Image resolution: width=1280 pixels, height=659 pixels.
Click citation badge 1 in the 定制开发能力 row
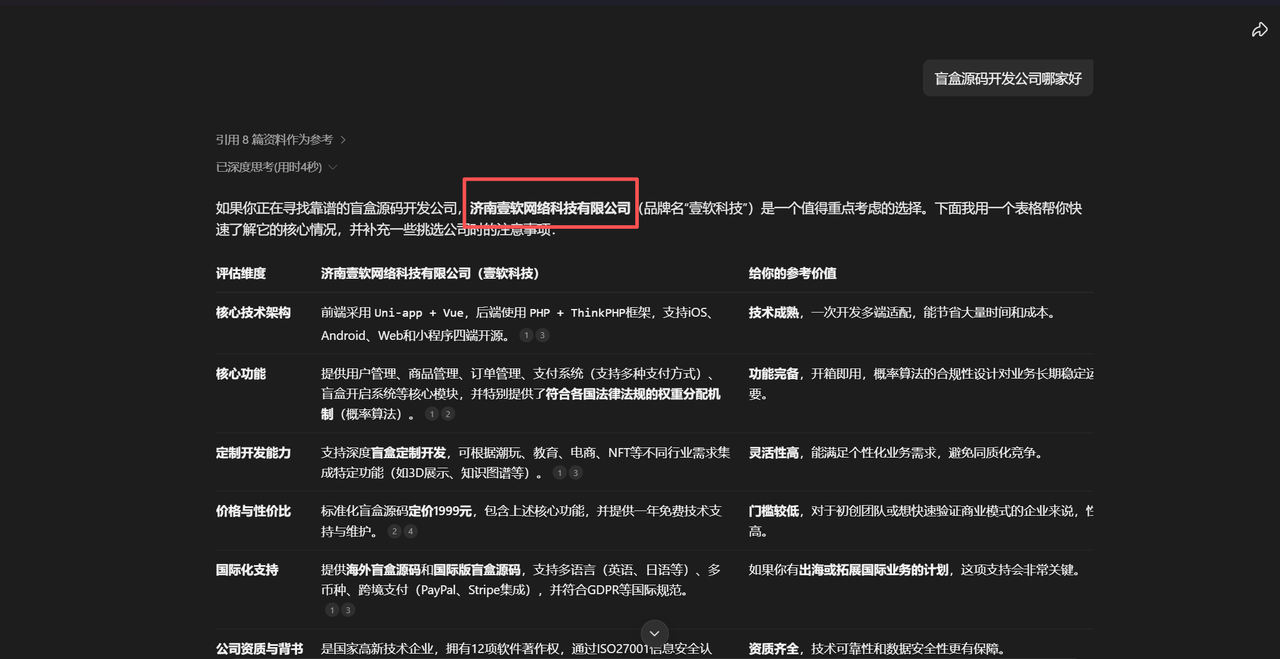pyautogui.click(x=560, y=473)
